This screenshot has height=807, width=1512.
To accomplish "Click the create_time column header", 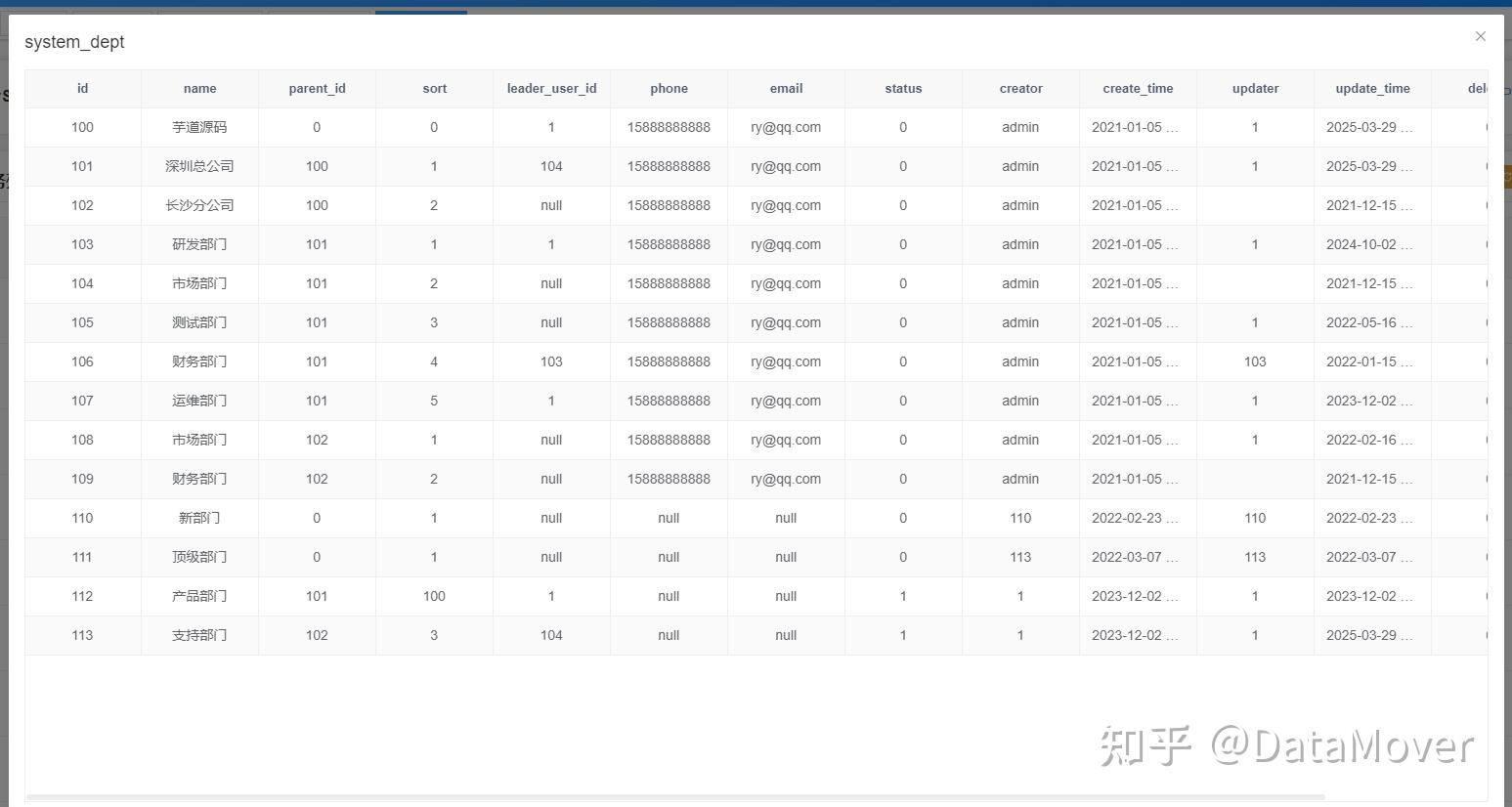I will 1137,88.
